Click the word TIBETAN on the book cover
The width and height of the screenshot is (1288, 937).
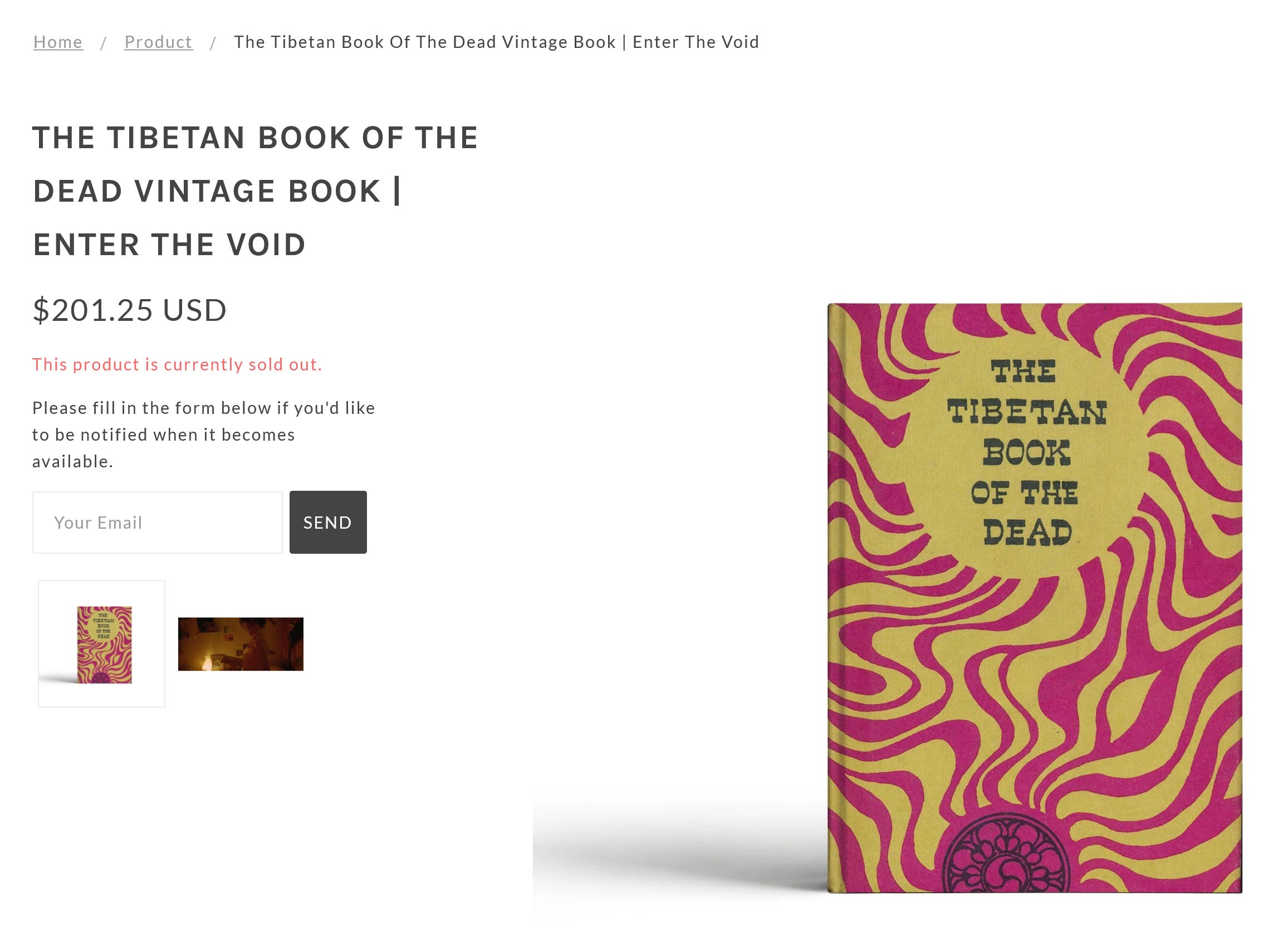coord(1027,411)
